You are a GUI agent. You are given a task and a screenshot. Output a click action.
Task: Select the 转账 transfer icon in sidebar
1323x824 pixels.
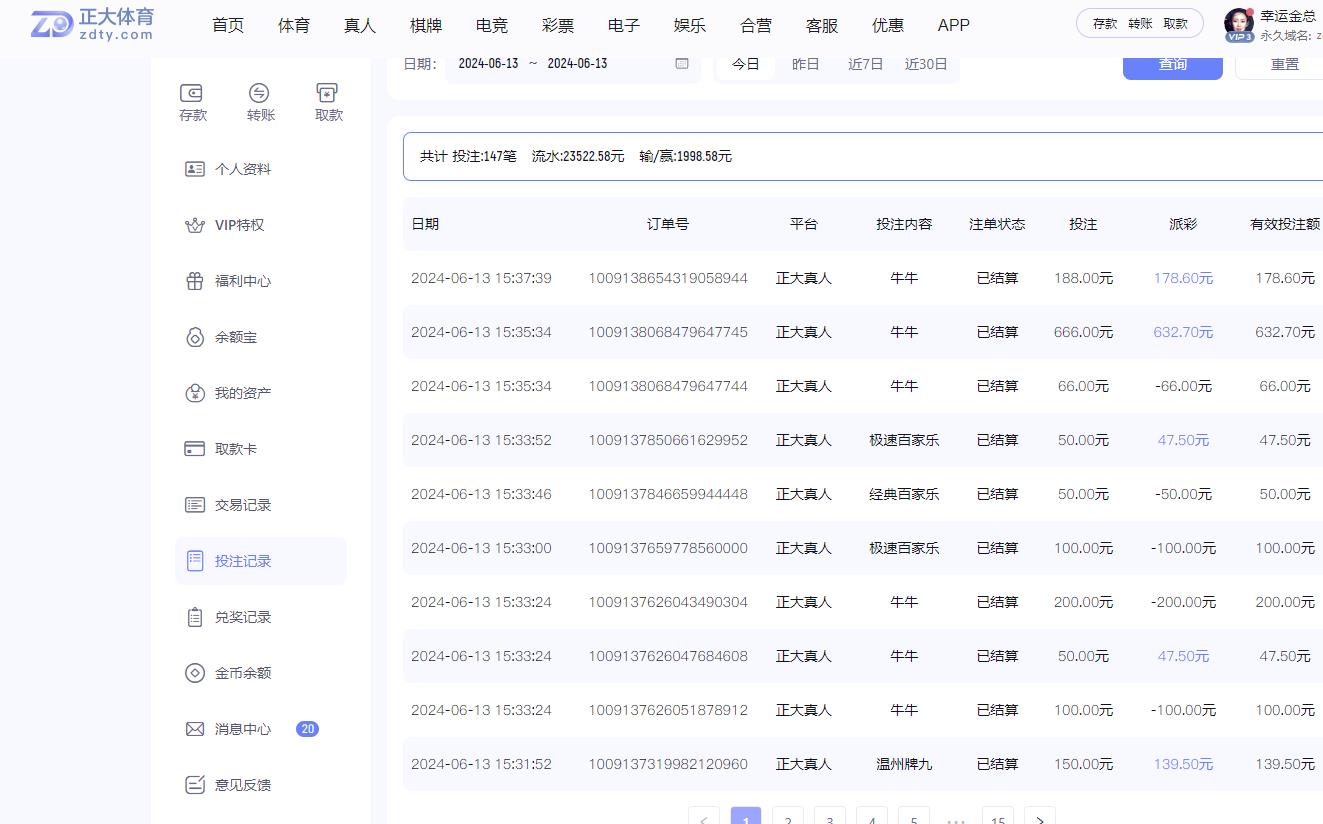(260, 92)
